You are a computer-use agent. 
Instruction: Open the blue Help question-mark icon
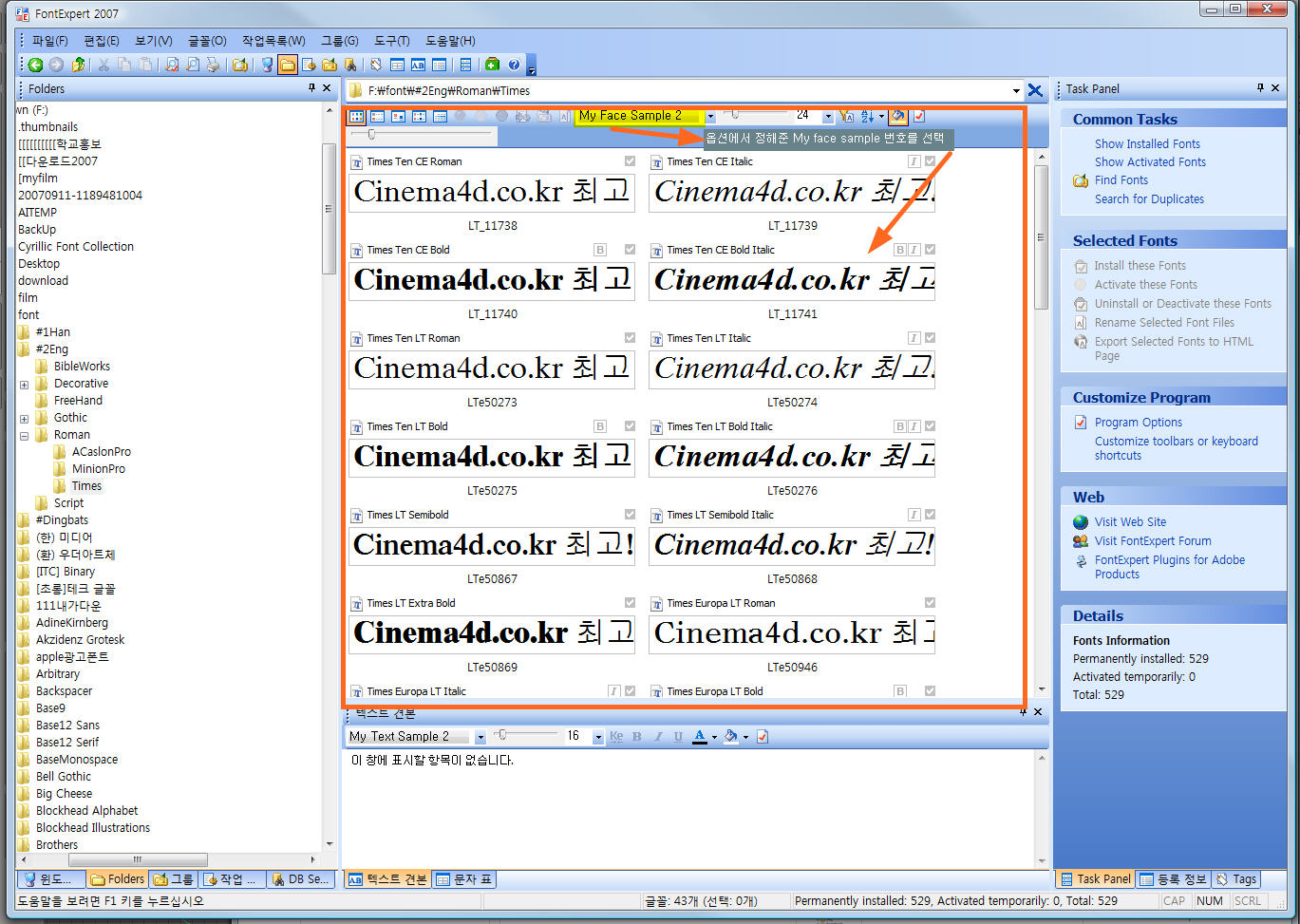pyautogui.click(x=514, y=65)
